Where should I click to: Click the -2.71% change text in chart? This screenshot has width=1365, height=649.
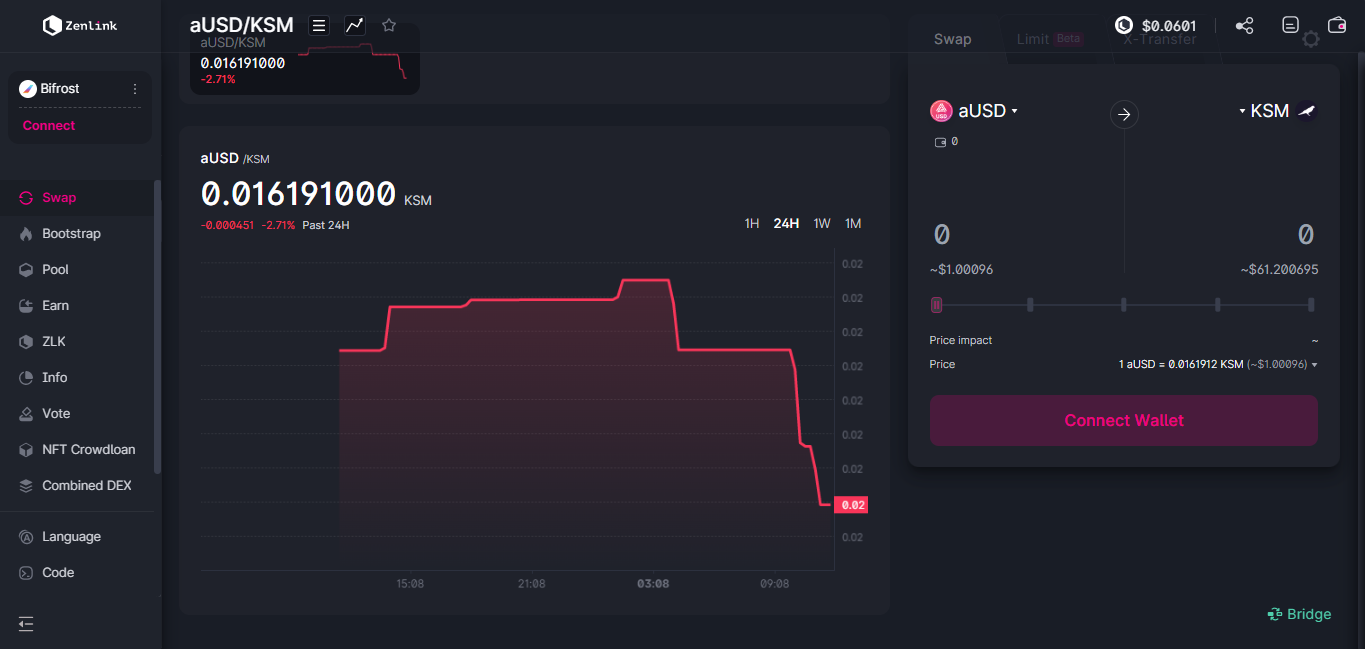(278, 225)
